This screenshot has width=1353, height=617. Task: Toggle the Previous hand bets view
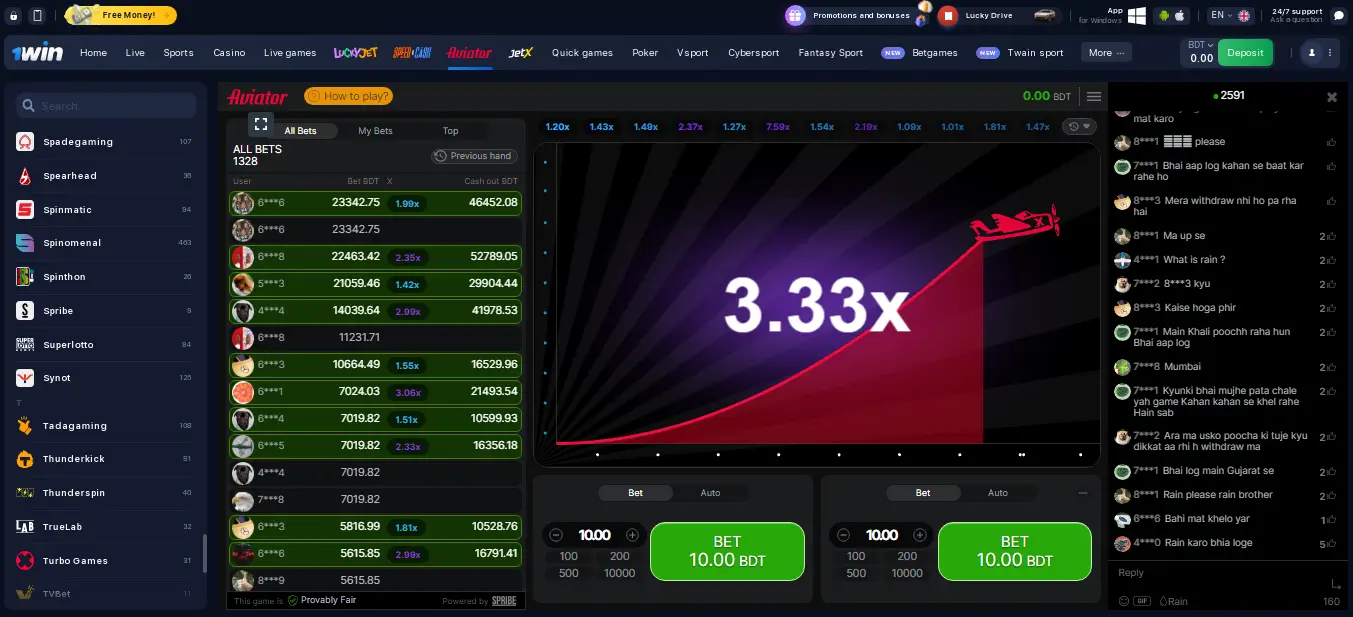(473, 156)
